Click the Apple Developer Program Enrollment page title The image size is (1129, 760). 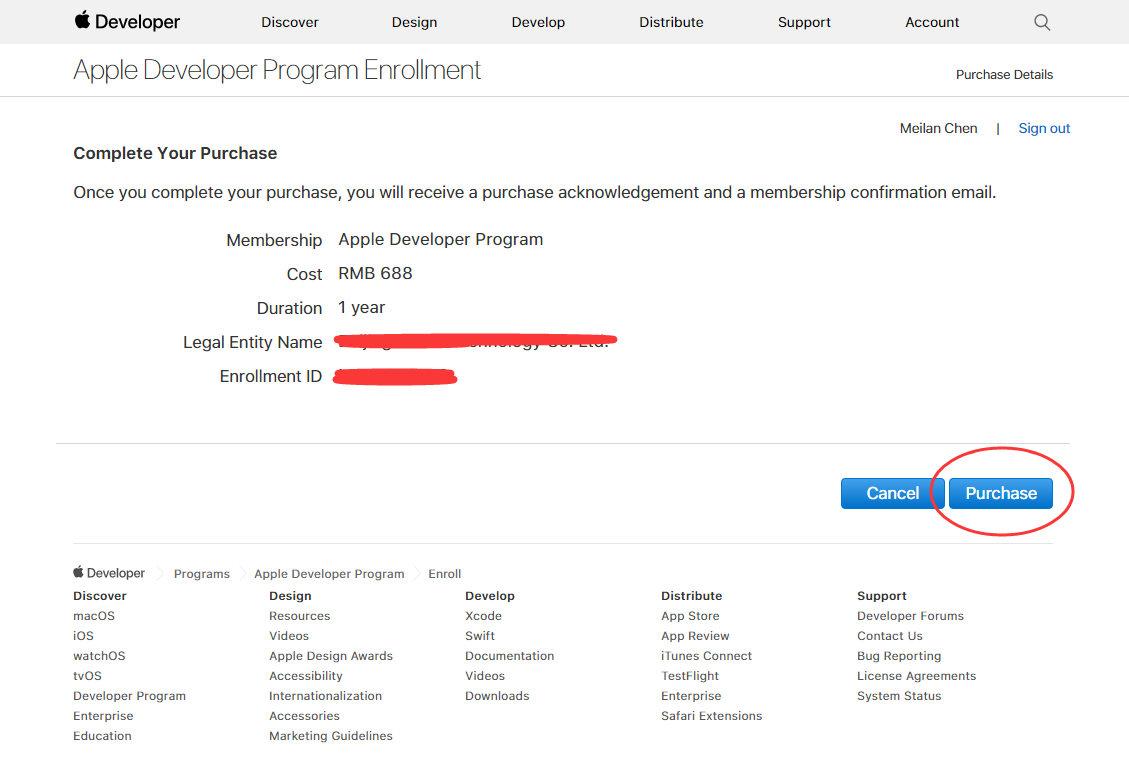point(277,70)
